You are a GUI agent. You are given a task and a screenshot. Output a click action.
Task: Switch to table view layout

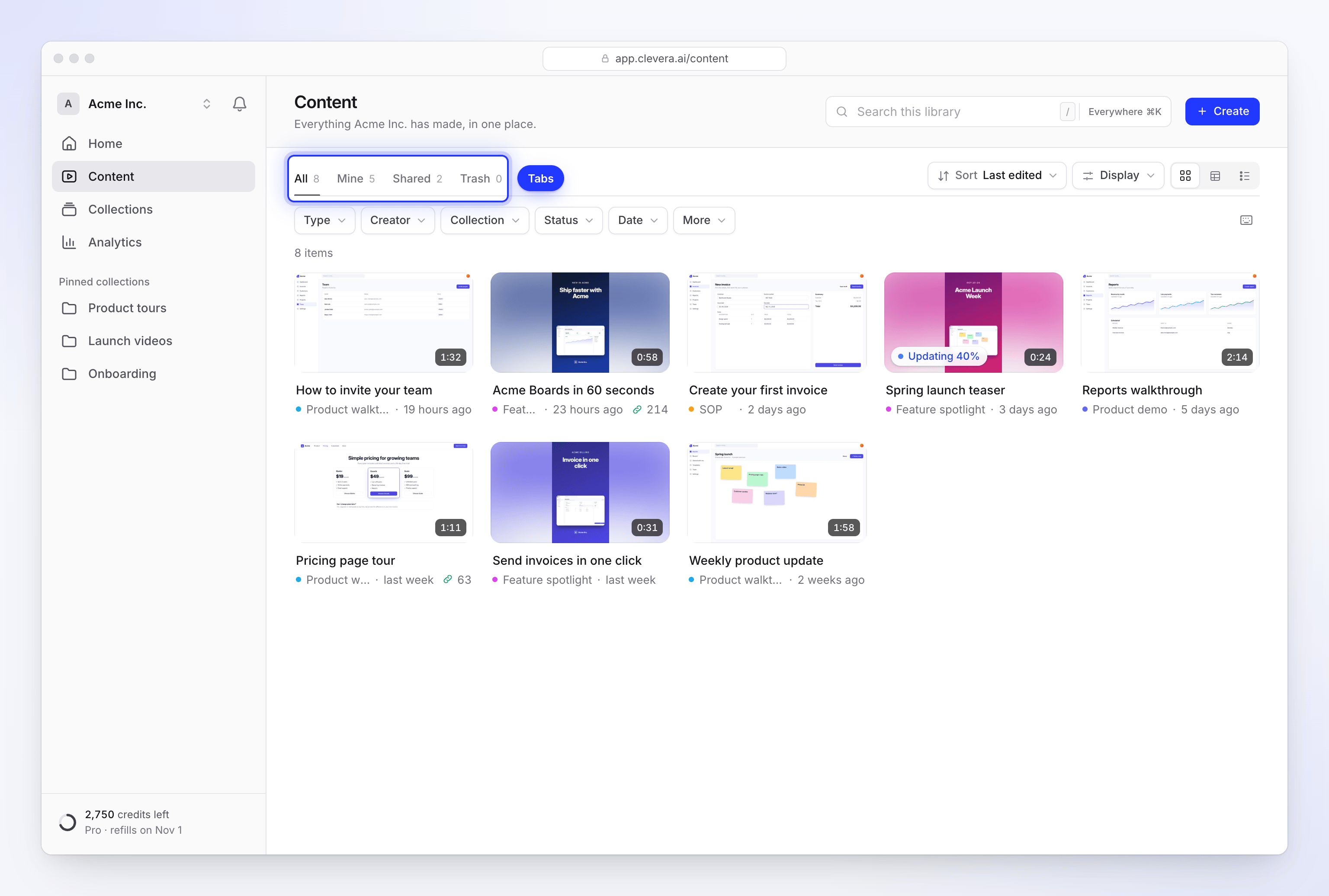(1215, 176)
